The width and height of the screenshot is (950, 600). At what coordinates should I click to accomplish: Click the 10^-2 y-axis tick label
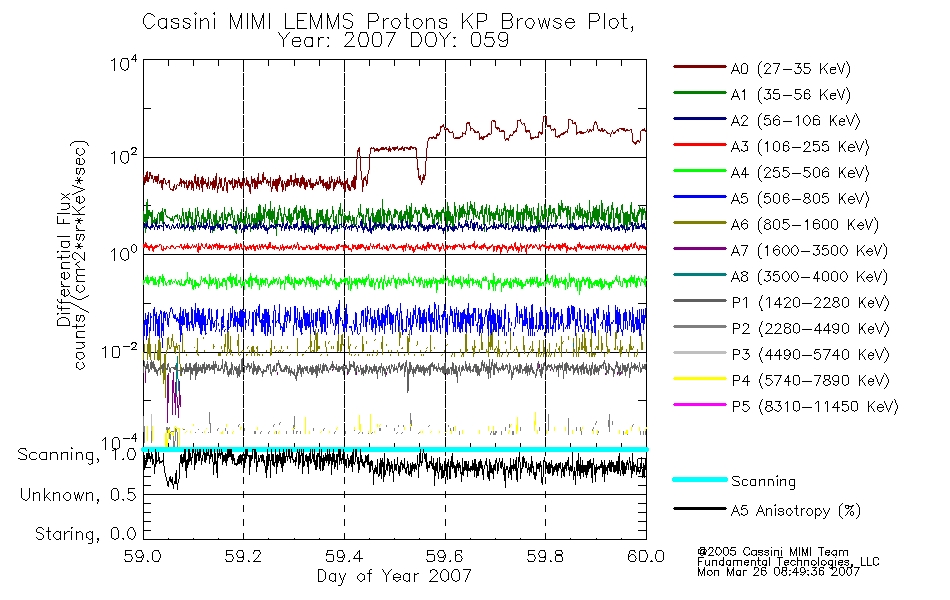[120, 351]
